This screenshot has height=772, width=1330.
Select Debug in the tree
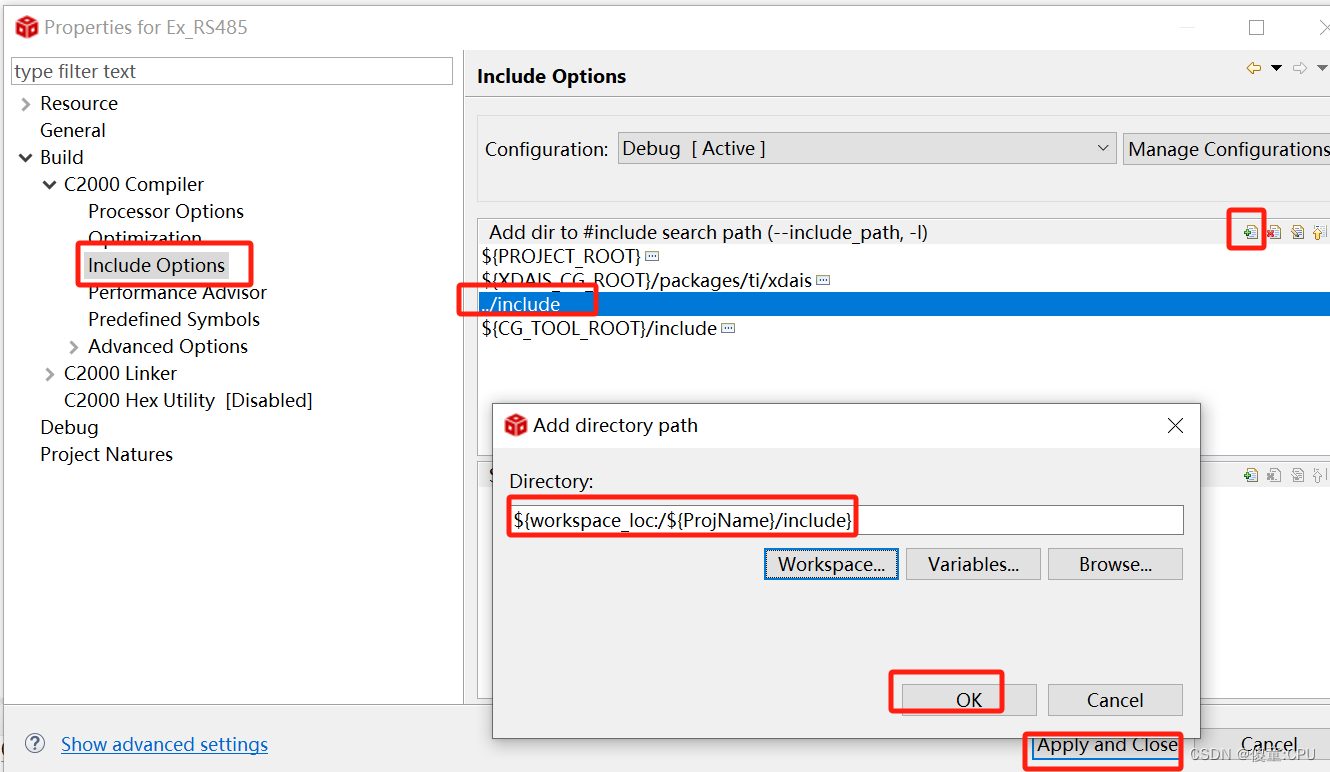[x=69, y=427]
